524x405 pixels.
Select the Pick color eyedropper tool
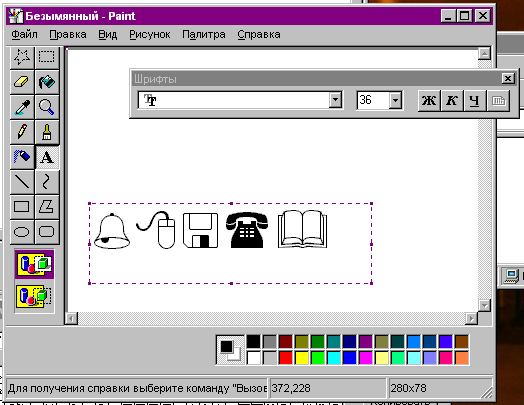[22, 107]
